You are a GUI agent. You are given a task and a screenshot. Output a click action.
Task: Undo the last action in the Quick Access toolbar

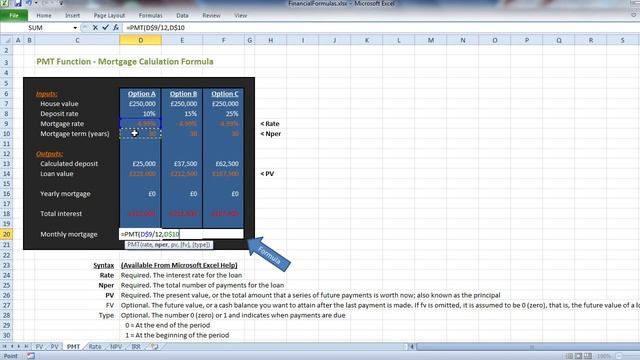tap(29, 3)
